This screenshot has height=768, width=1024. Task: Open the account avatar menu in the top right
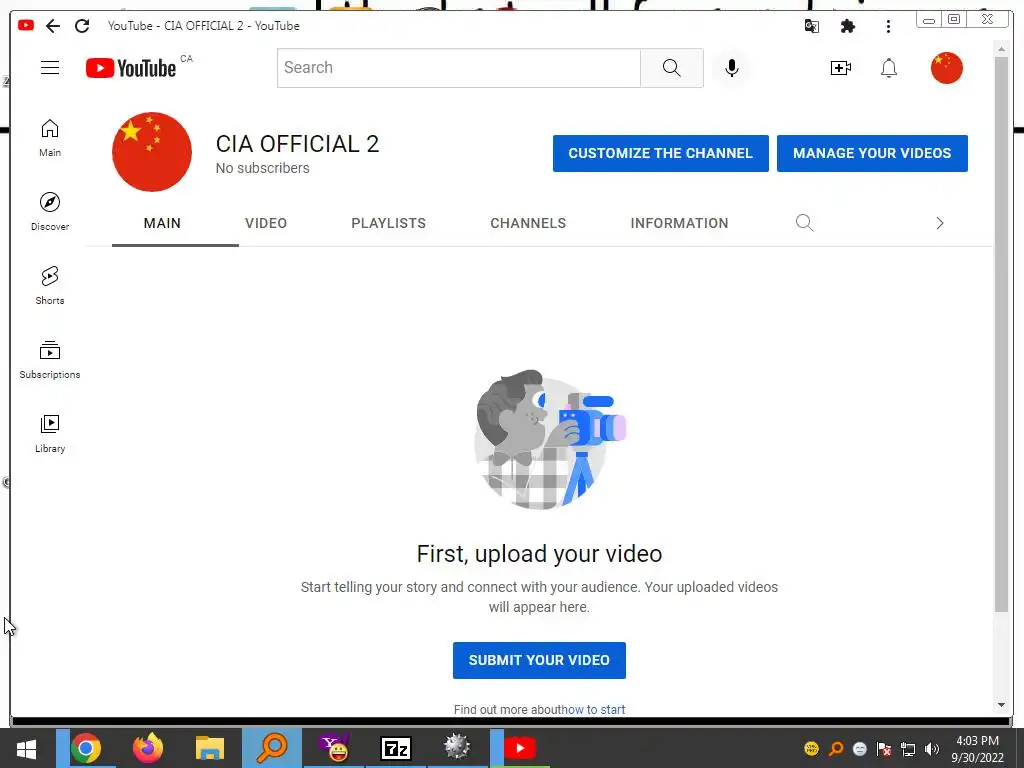[946, 68]
